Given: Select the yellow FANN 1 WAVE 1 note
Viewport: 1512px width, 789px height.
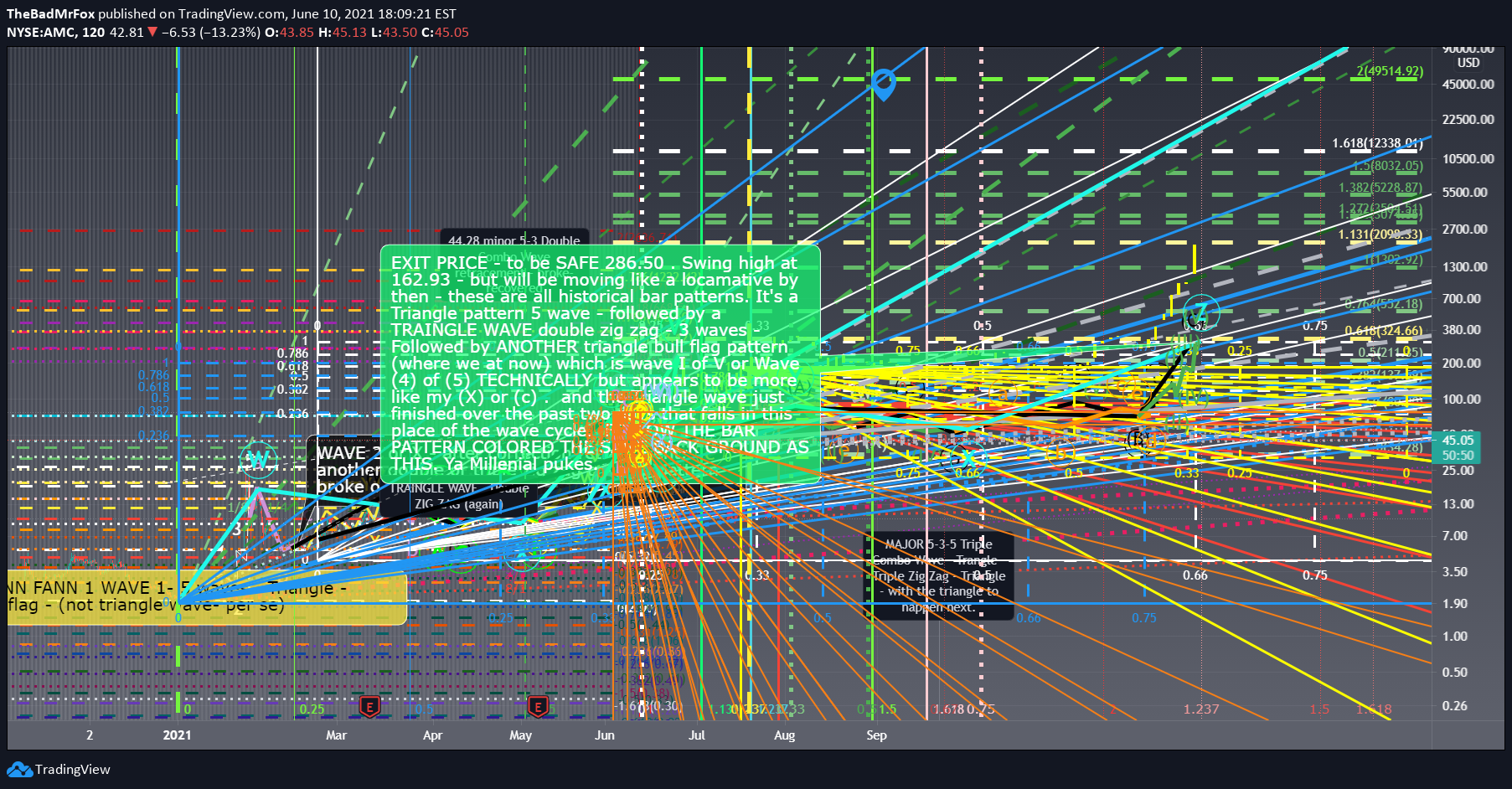Looking at the screenshot, I should pyautogui.click(x=207, y=597).
